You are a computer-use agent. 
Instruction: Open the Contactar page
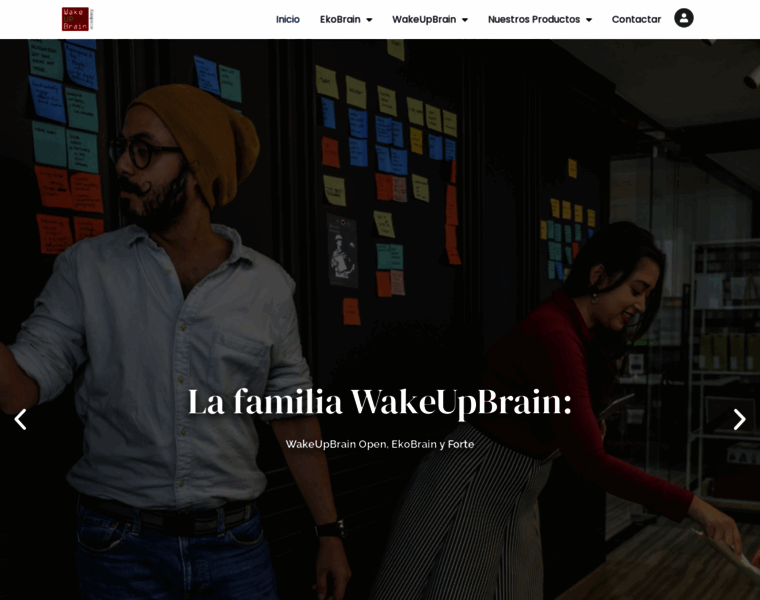point(636,19)
